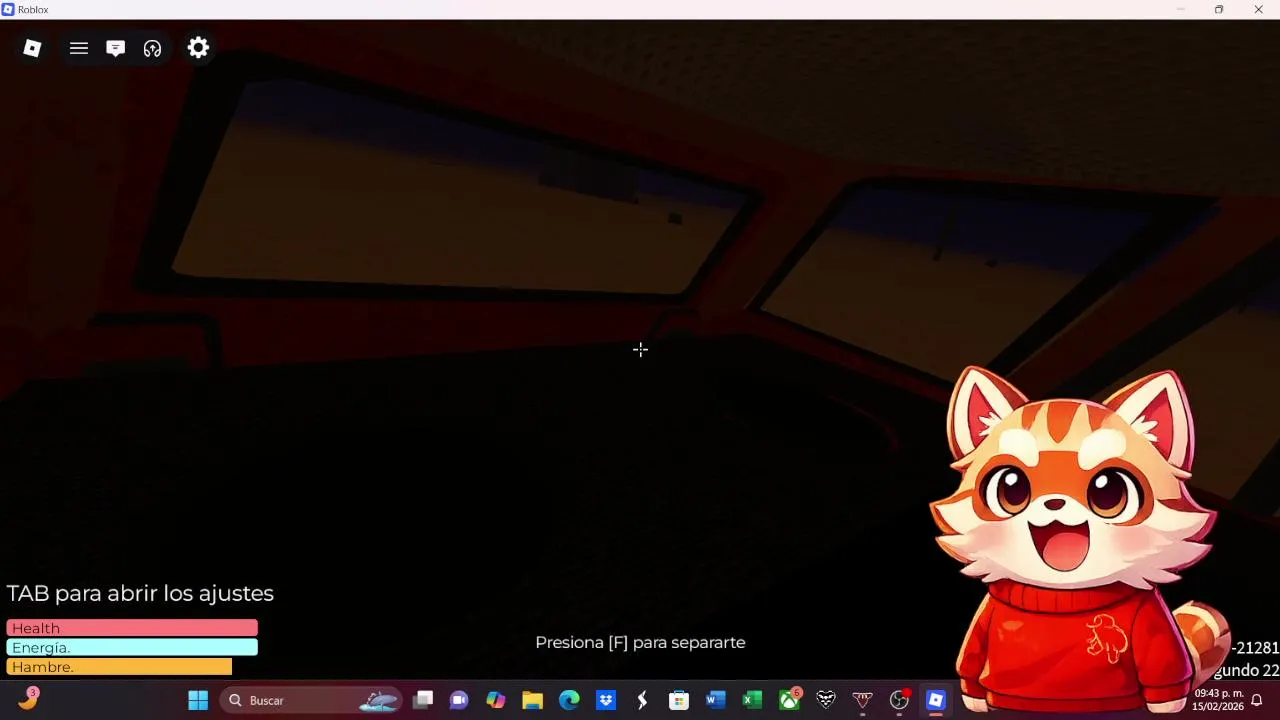
Task: Open the black lightning-bolt taskbar app
Action: point(642,700)
